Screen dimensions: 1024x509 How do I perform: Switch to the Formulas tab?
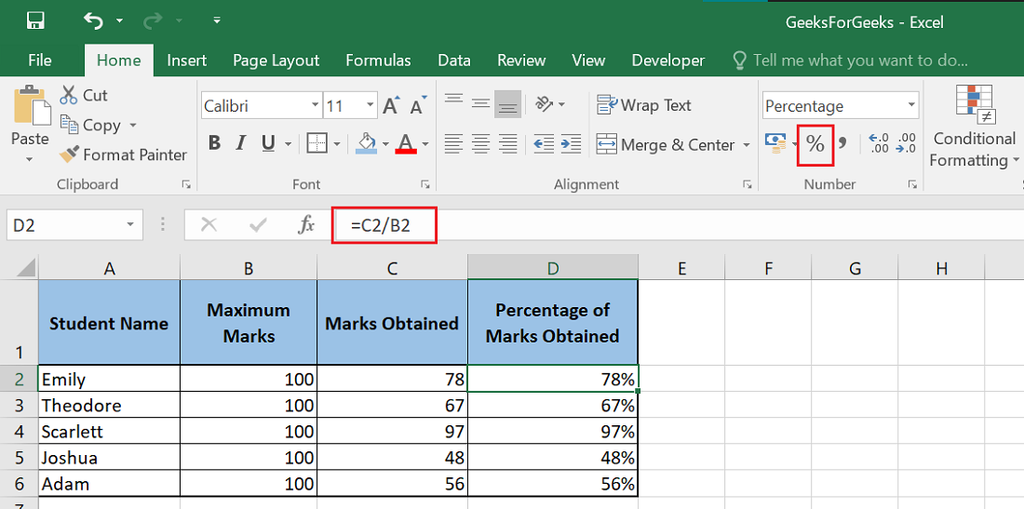(378, 60)
